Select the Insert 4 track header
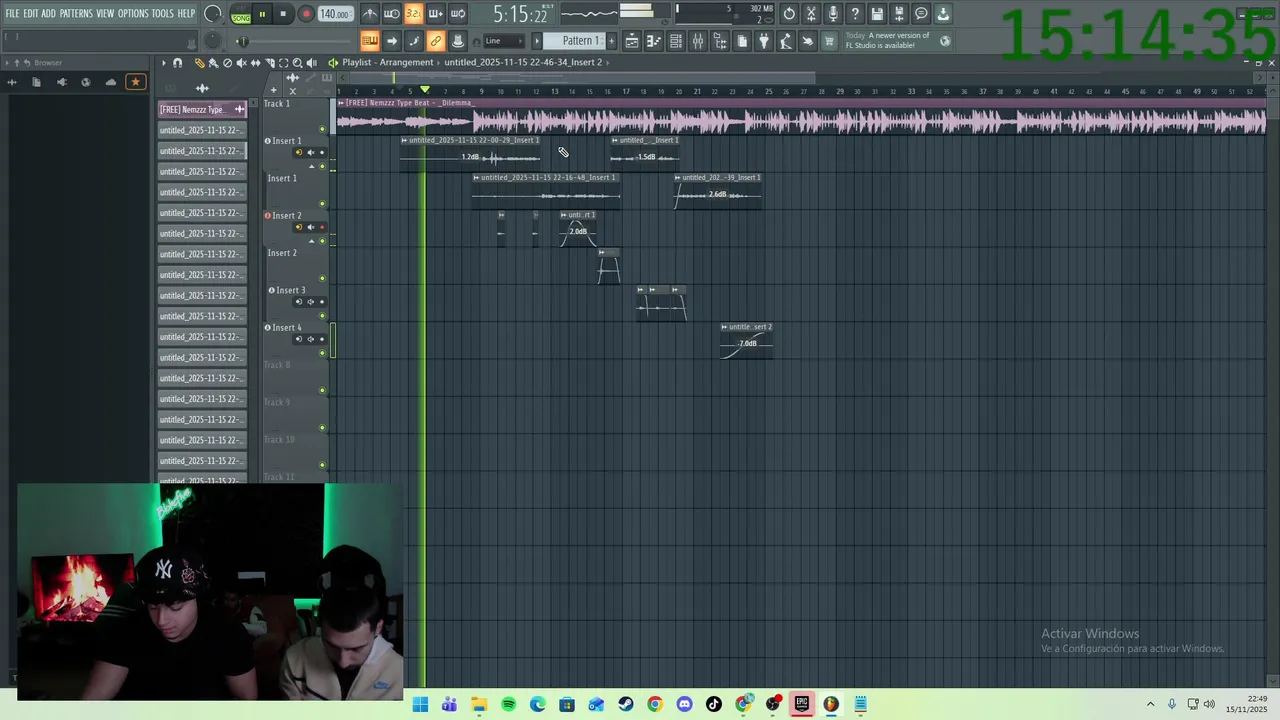 (x=296, y=340)
